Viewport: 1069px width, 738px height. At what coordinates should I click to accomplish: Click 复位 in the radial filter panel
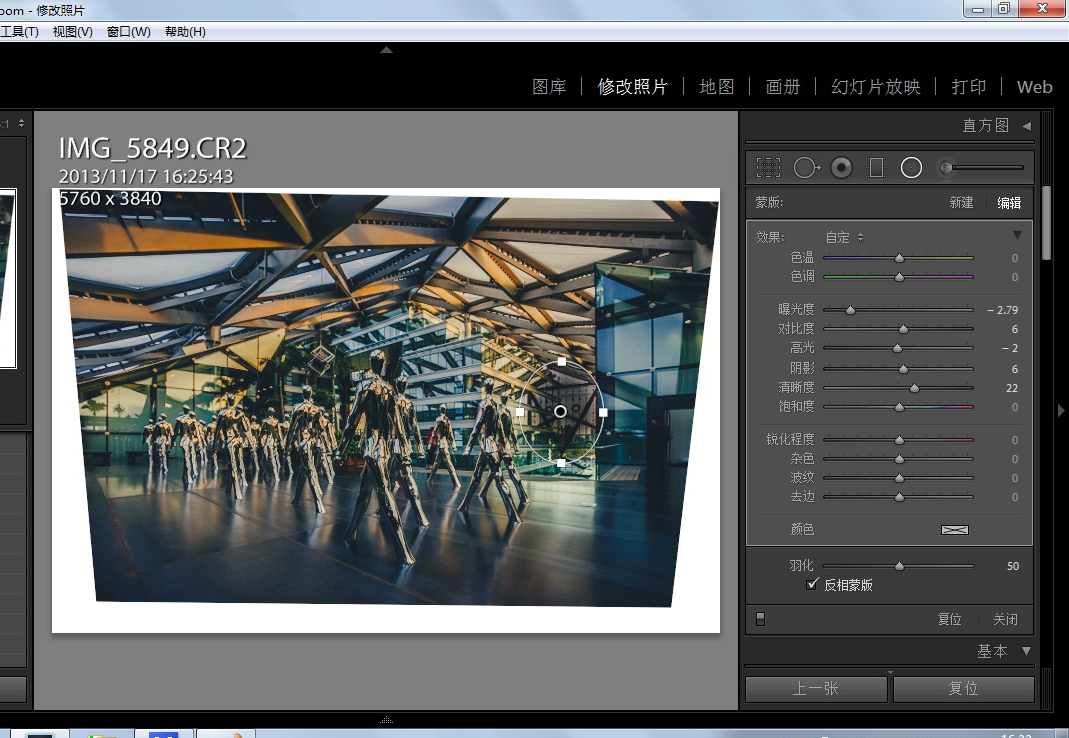click(949, 619)
